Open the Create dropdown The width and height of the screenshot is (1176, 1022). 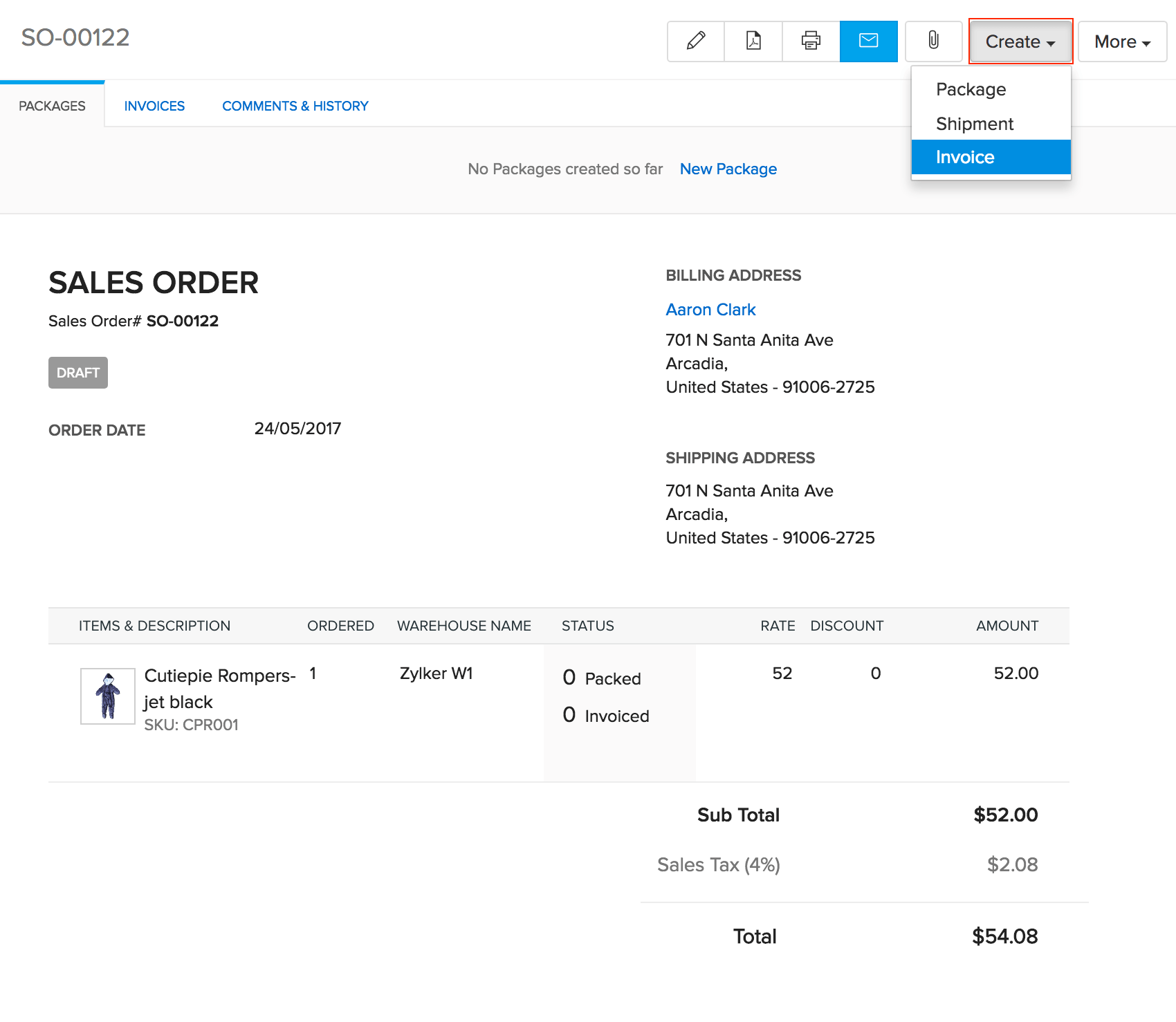coord(1020,41)
